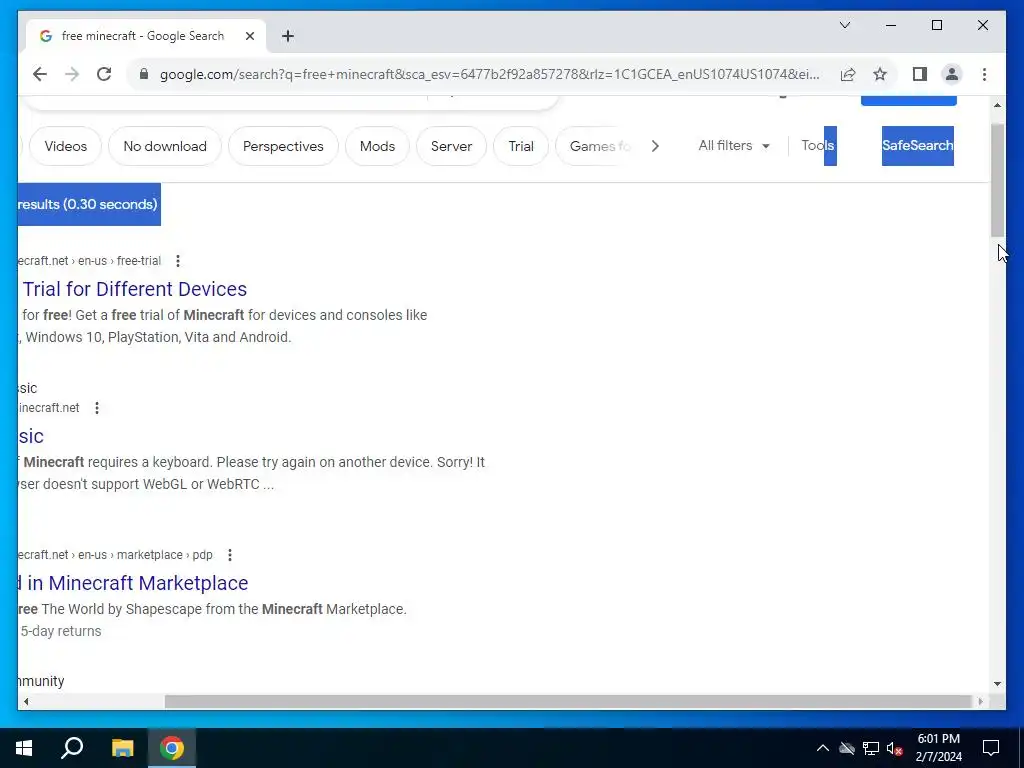Click the scroll left arrow on horizontal scrollbar
This screenshot has width=1024, height=768.
tap(26, 701)
